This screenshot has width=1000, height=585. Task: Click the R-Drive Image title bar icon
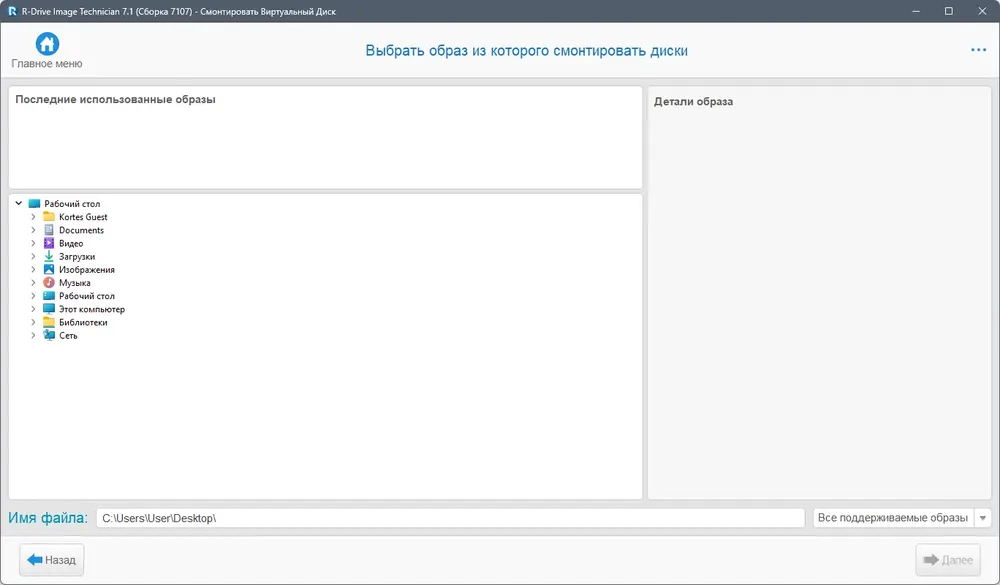[x=11, y=10]
